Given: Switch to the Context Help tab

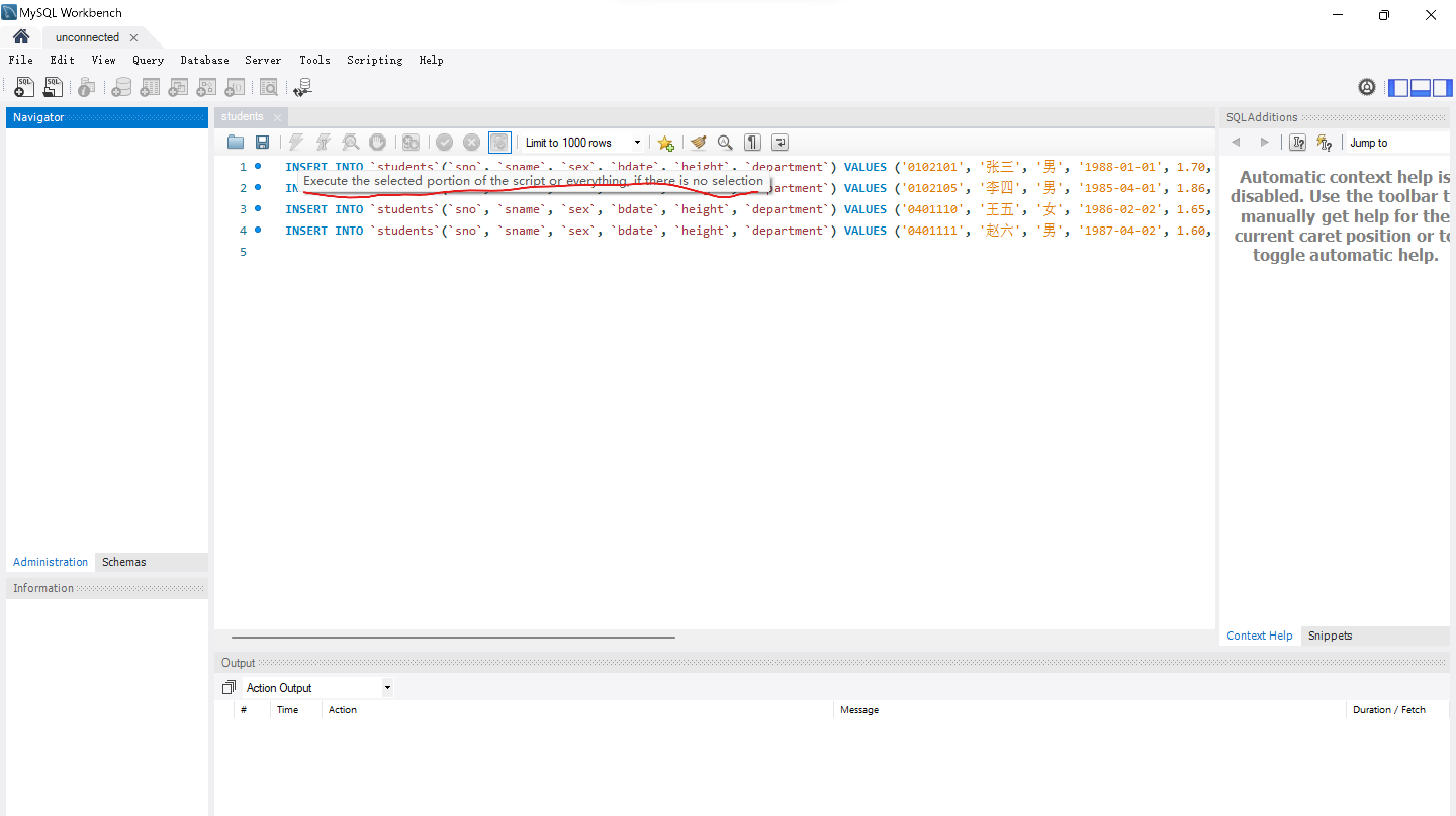Looking at the screenshot, I should click(1259, 636).
